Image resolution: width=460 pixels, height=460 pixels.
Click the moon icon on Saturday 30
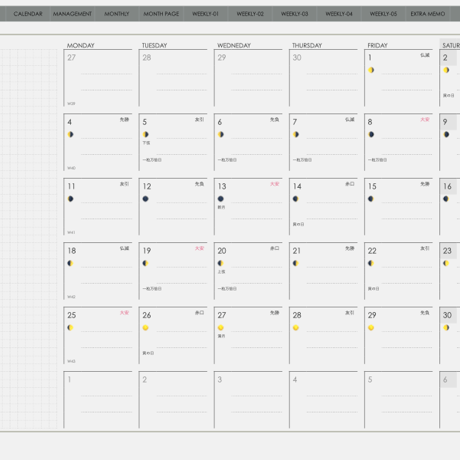pos(446,328)
